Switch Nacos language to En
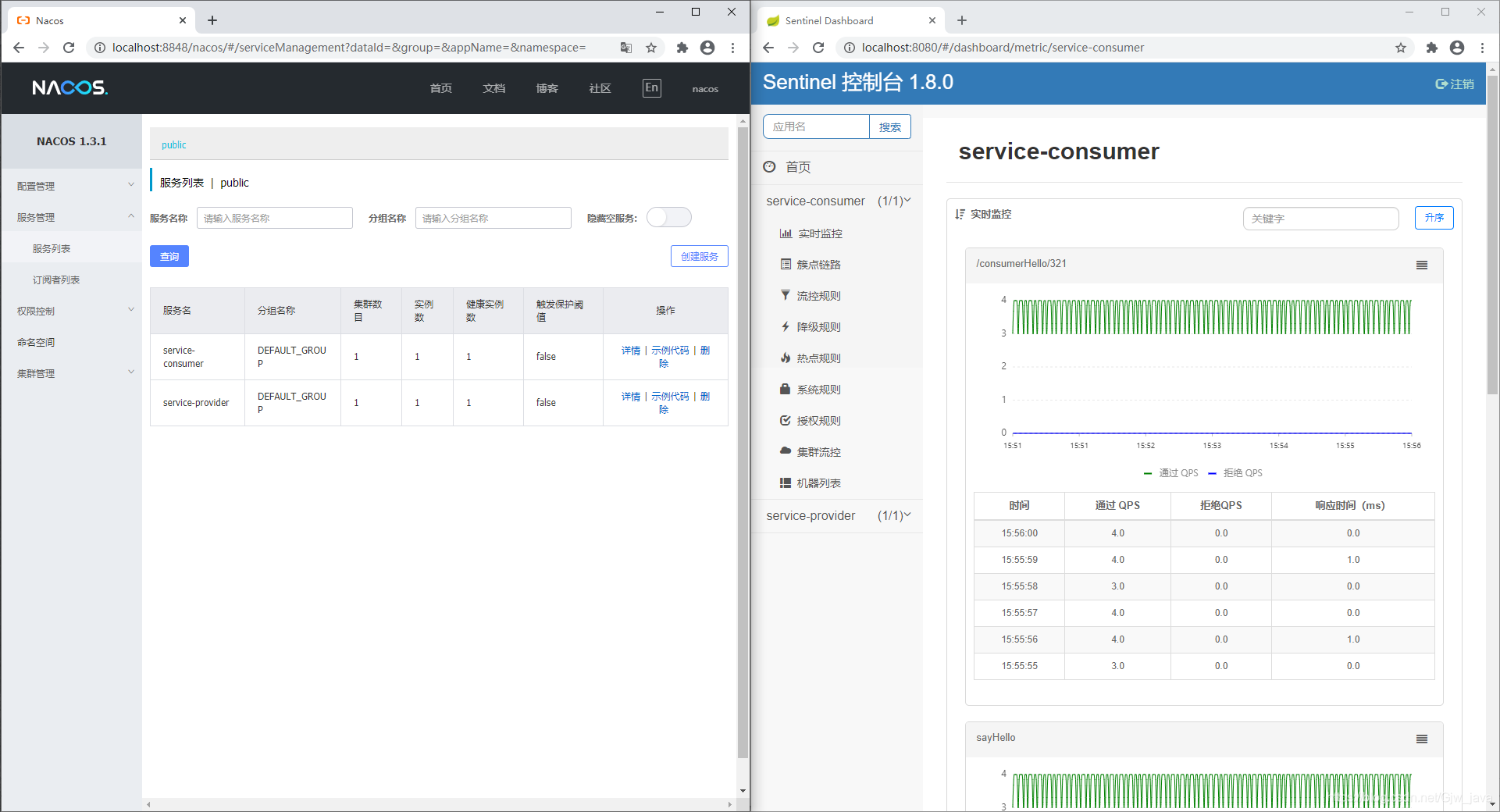Screen dimensions: 1500x812 651,87
